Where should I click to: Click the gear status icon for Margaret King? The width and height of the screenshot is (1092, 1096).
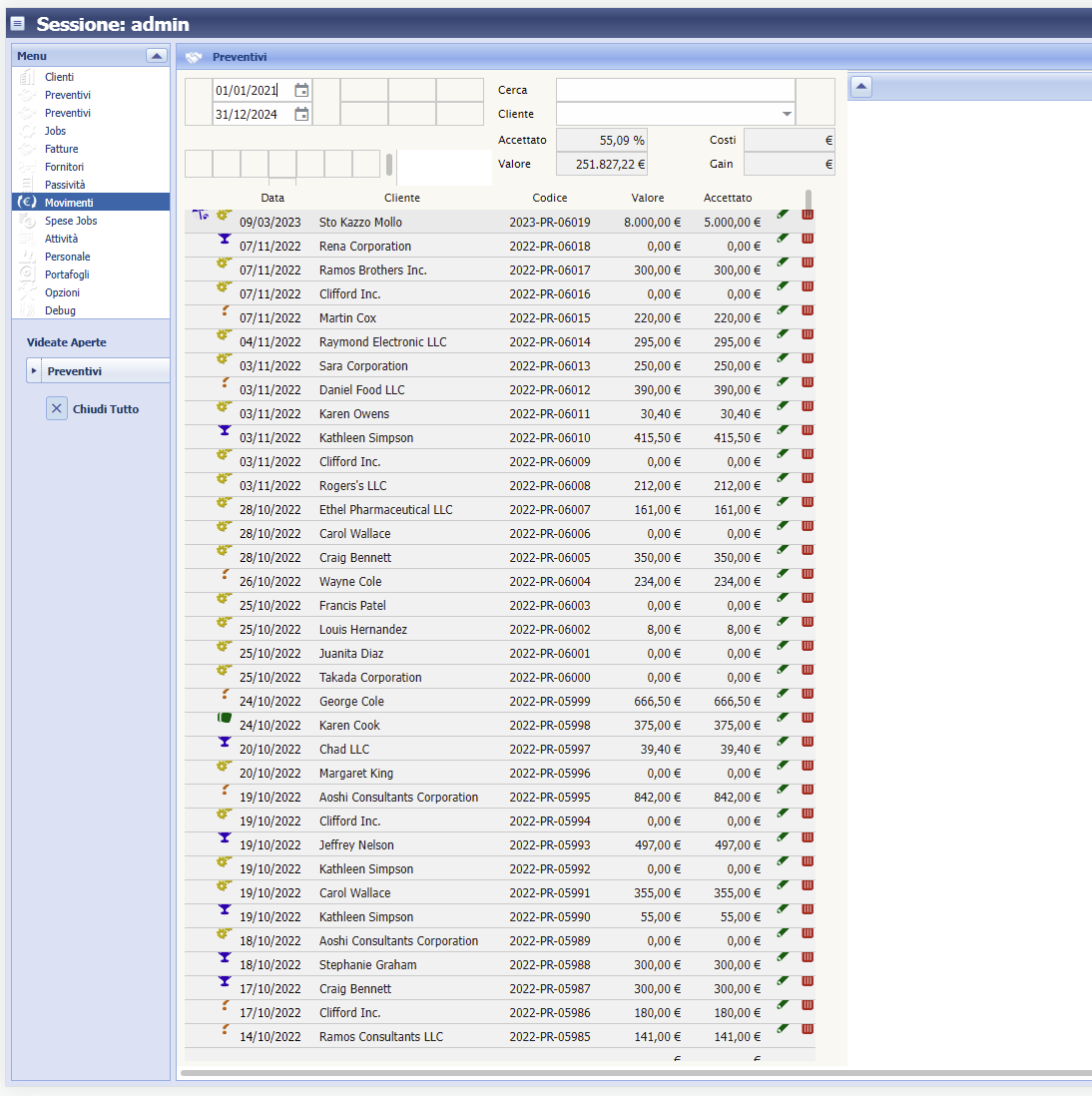[x=225, y=766]
